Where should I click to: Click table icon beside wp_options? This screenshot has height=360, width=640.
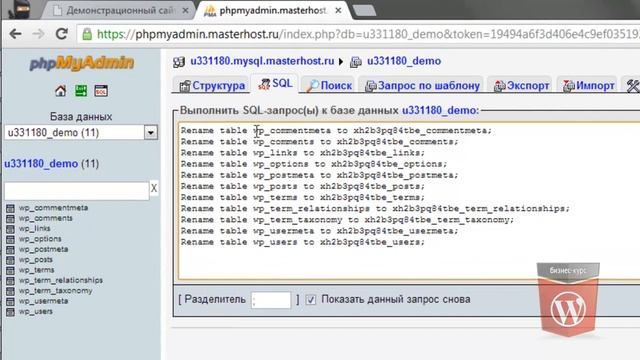pos(10,239)
